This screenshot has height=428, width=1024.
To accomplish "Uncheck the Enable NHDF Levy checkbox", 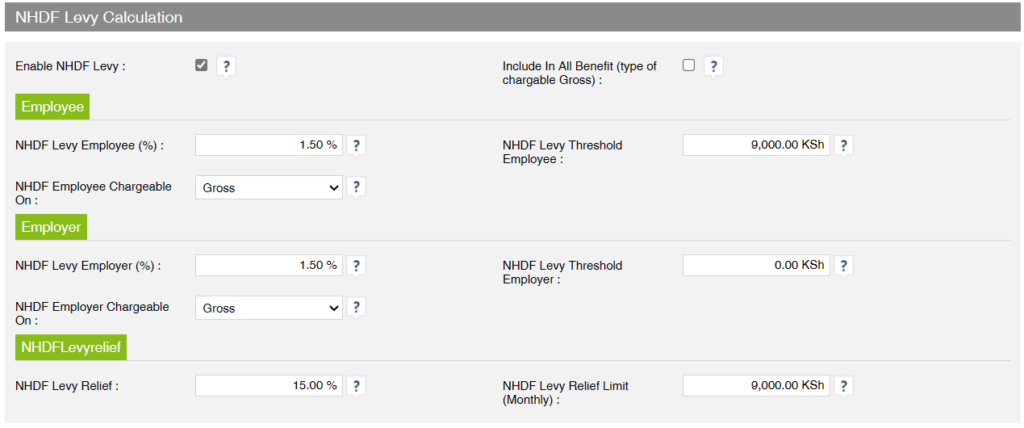I will tap(202, 65).
